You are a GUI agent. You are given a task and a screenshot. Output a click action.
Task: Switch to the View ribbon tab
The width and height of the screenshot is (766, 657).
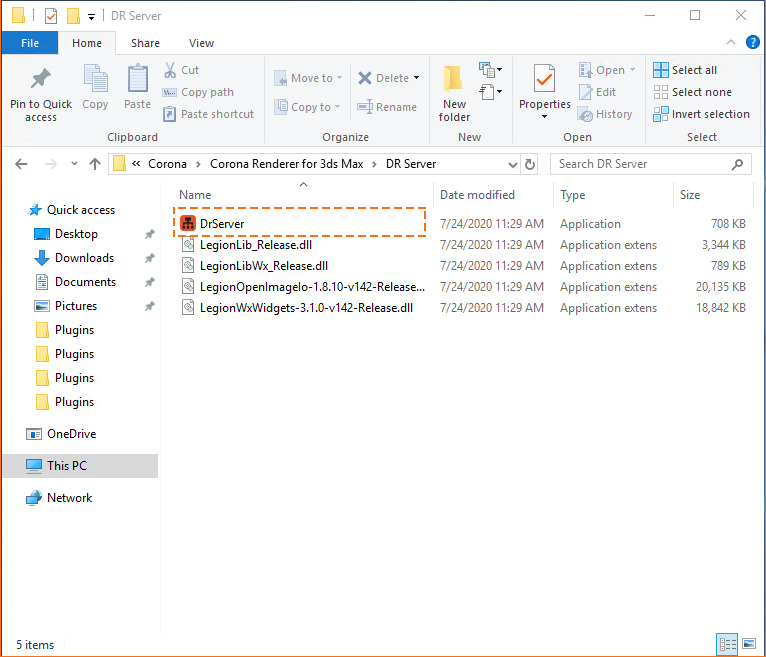(x=201, y=43)
